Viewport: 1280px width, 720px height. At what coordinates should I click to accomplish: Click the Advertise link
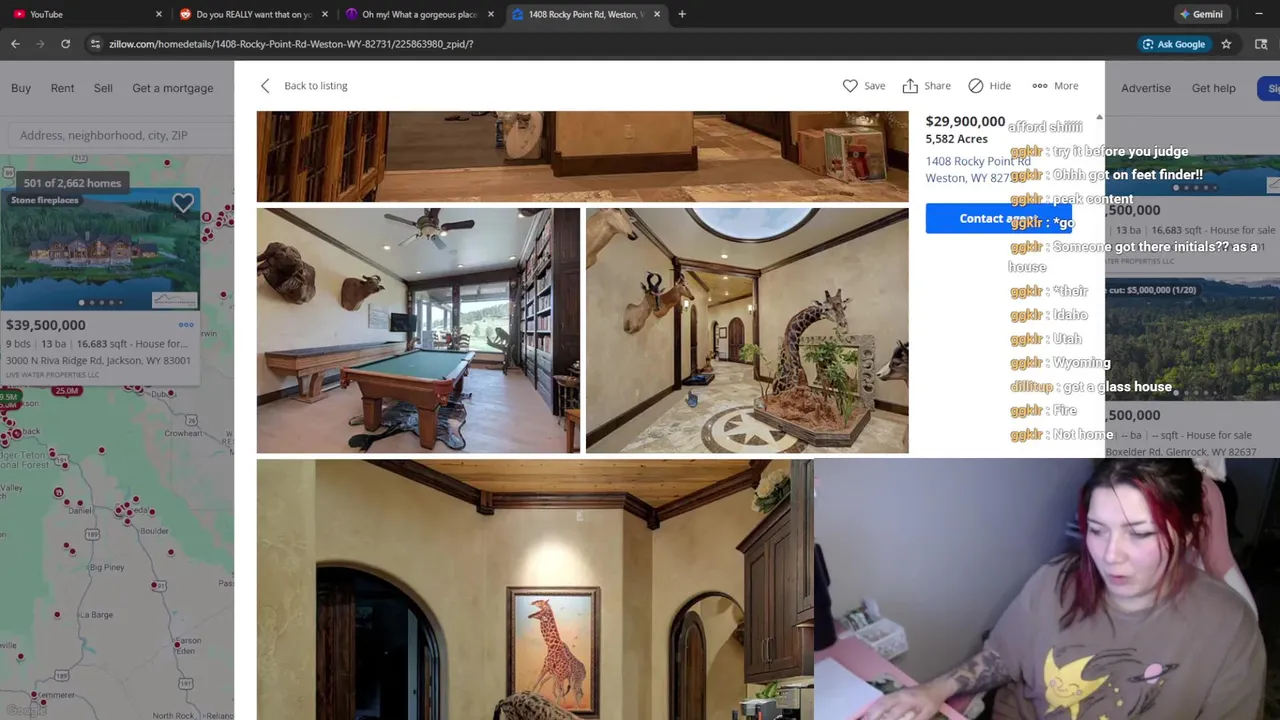(x=1146, y=88)
